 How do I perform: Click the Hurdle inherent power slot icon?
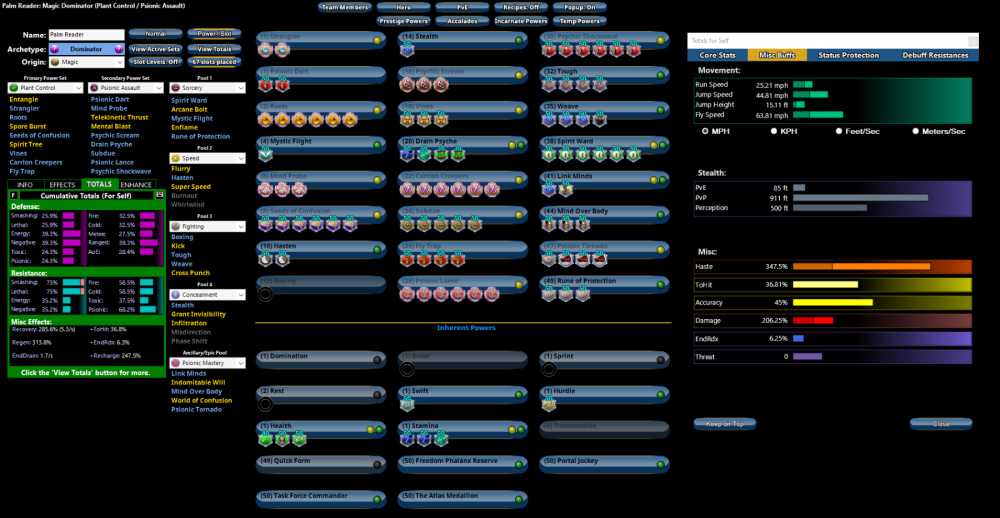[x=550, y=404]
